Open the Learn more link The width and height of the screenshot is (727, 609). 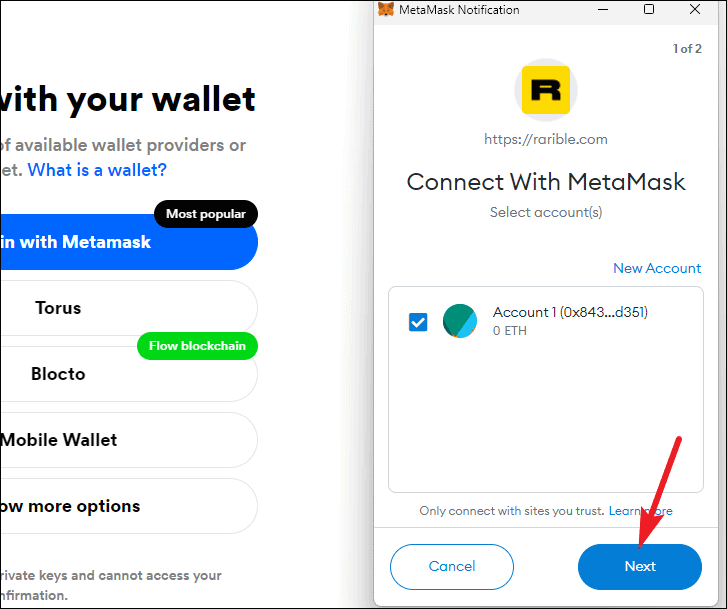tap(640, 511)
